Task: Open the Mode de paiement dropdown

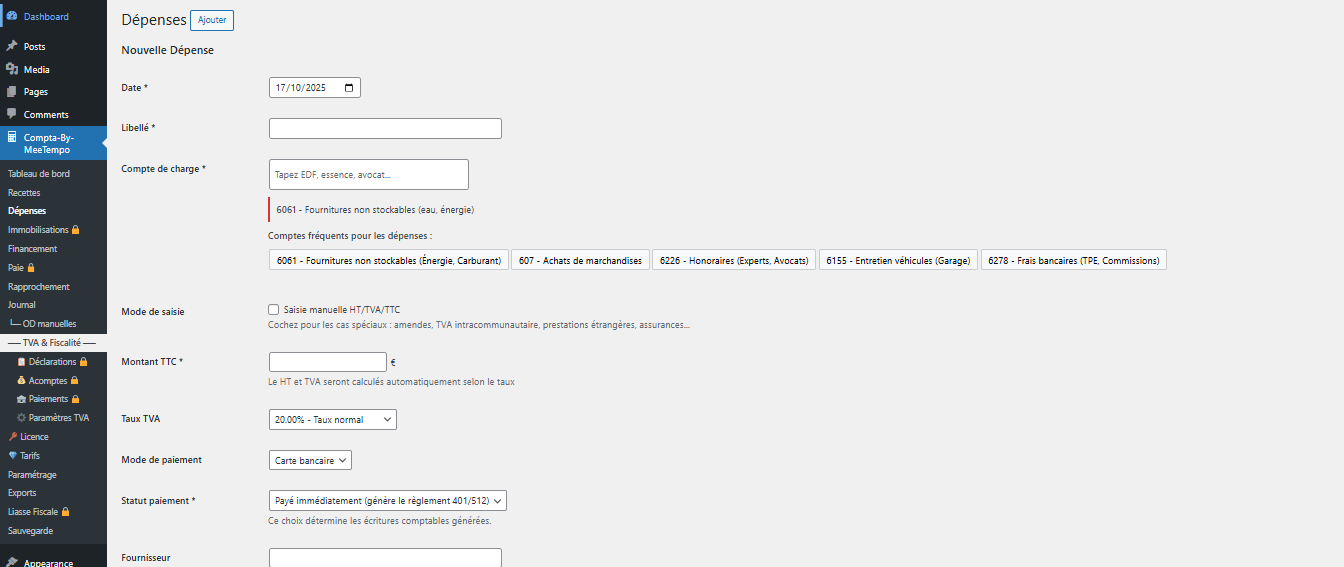Action: [x=310, y=460]
